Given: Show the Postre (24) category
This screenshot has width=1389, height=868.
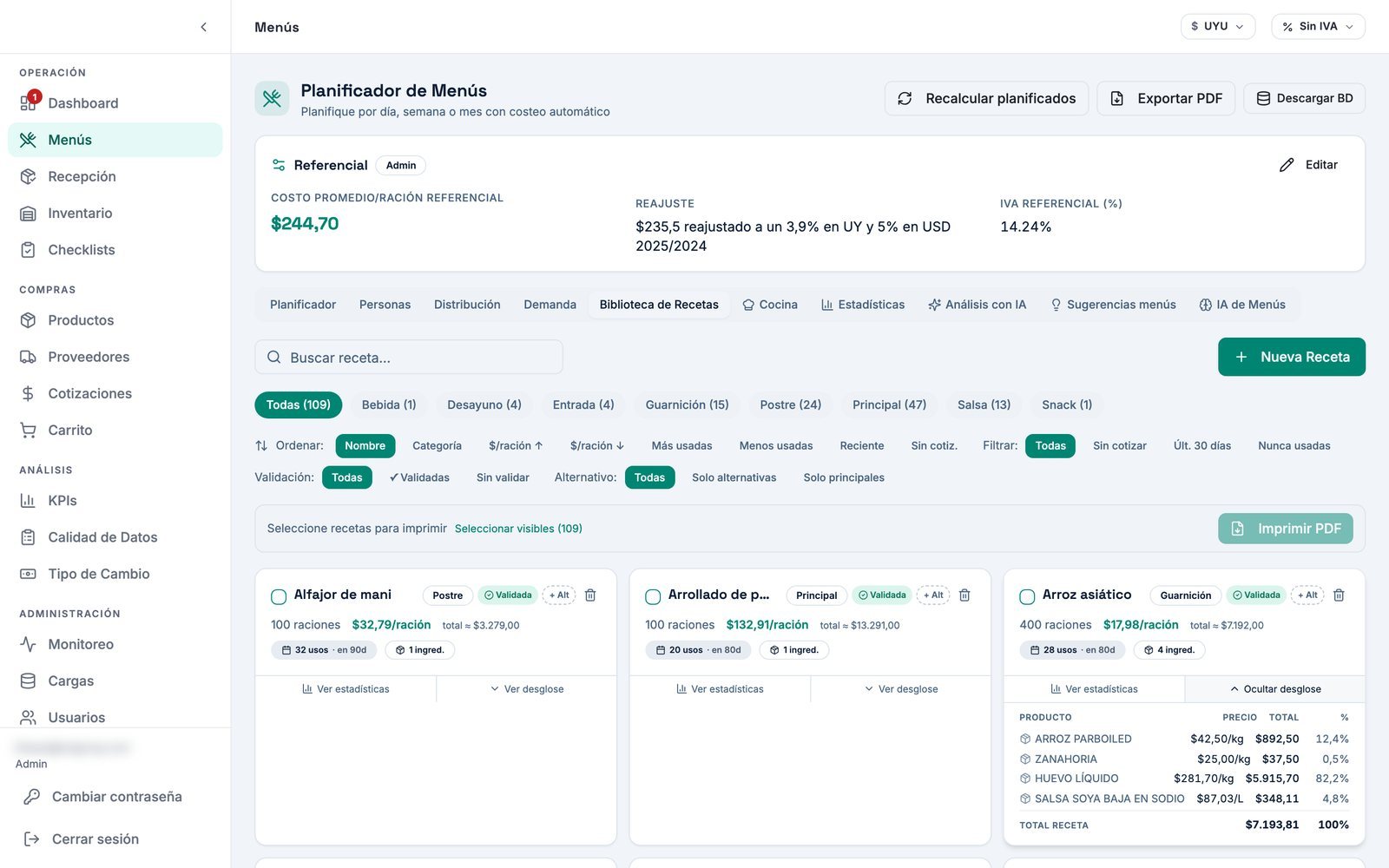Looking at the screenshot, I should pyautogui.click(x=790, y=404).
